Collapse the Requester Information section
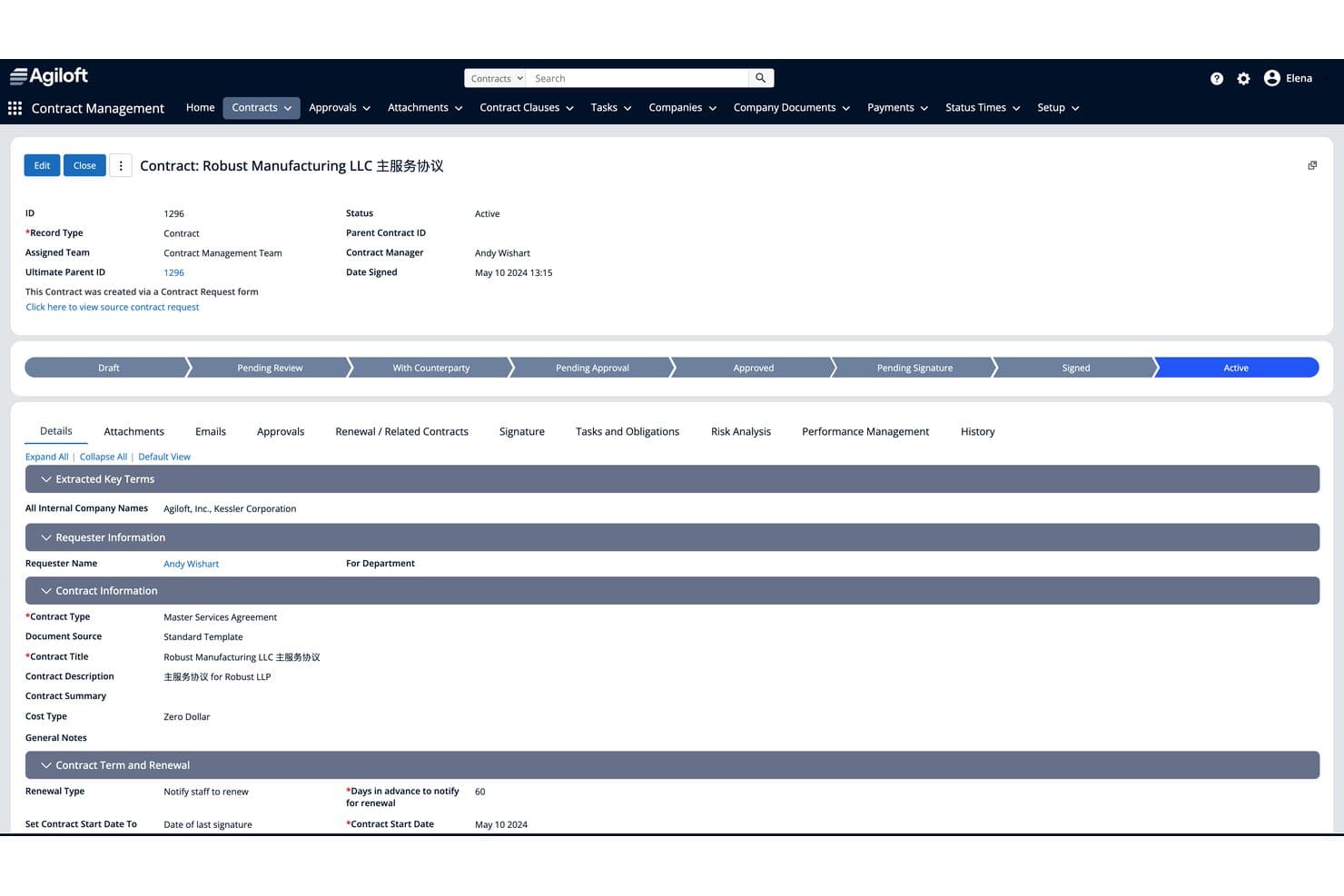Viewport: 1344px width, 896px height. click(x=672, y=537)
